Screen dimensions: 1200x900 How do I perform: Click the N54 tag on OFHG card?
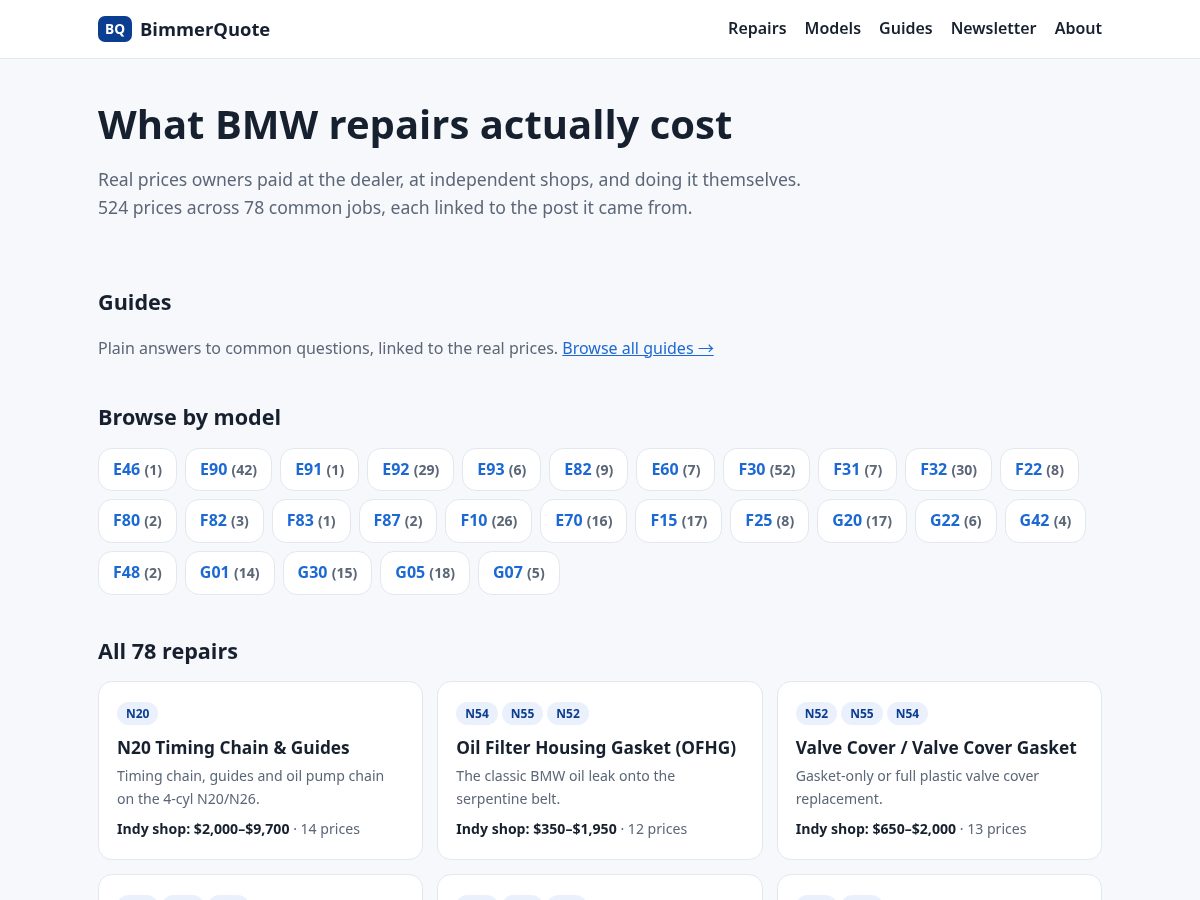click(x=477, y=713)
